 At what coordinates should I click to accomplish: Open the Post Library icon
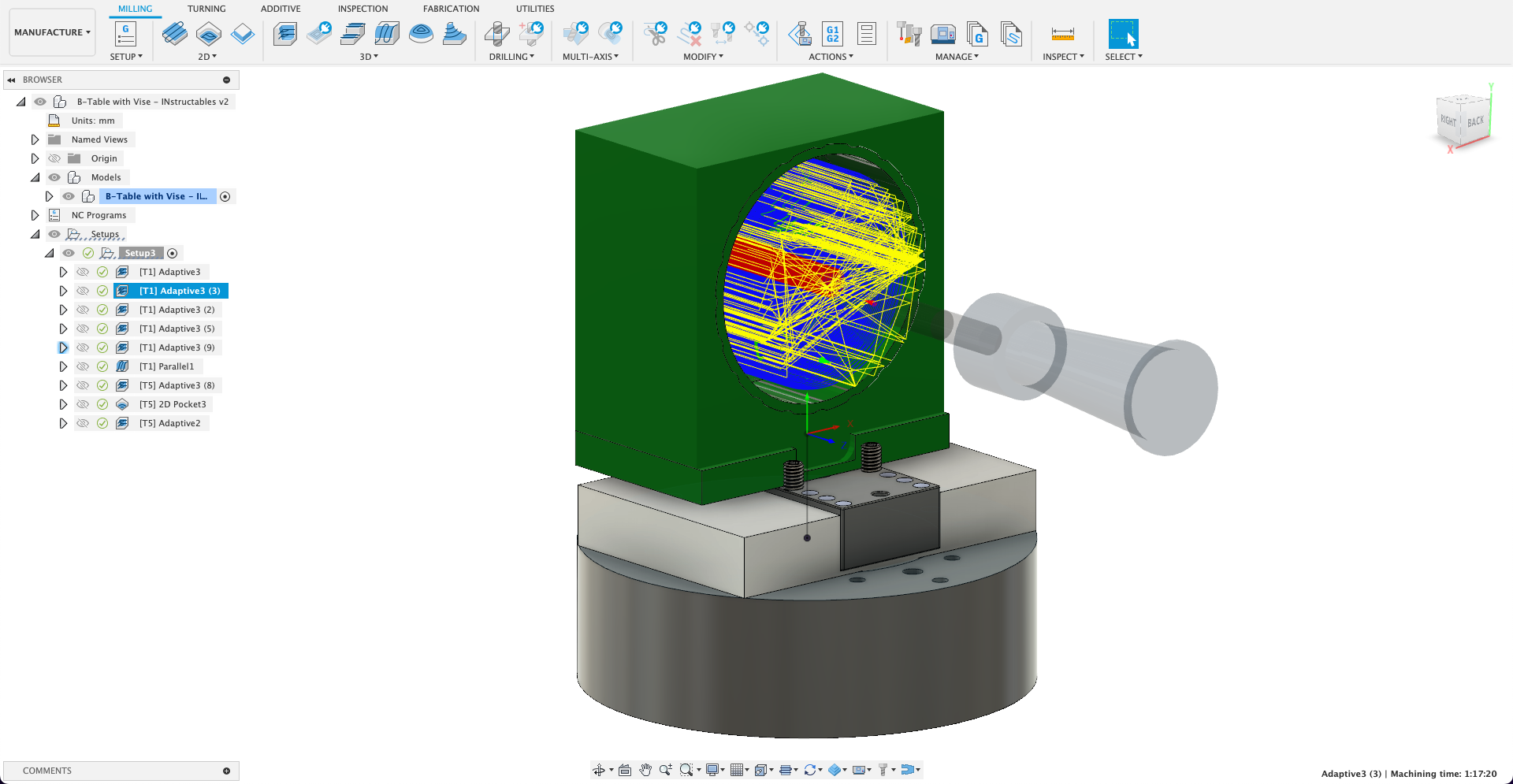click(977, 34)
